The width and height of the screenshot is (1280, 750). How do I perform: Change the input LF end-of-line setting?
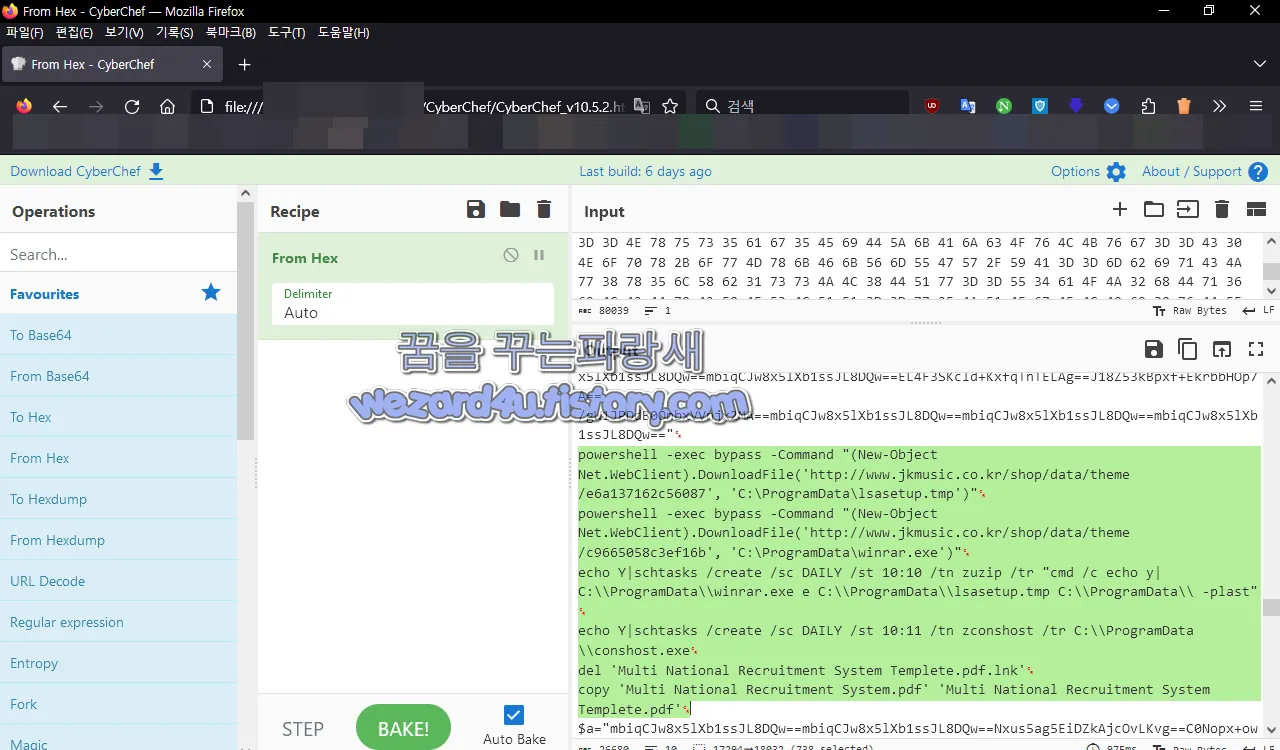coord(1259,311)
